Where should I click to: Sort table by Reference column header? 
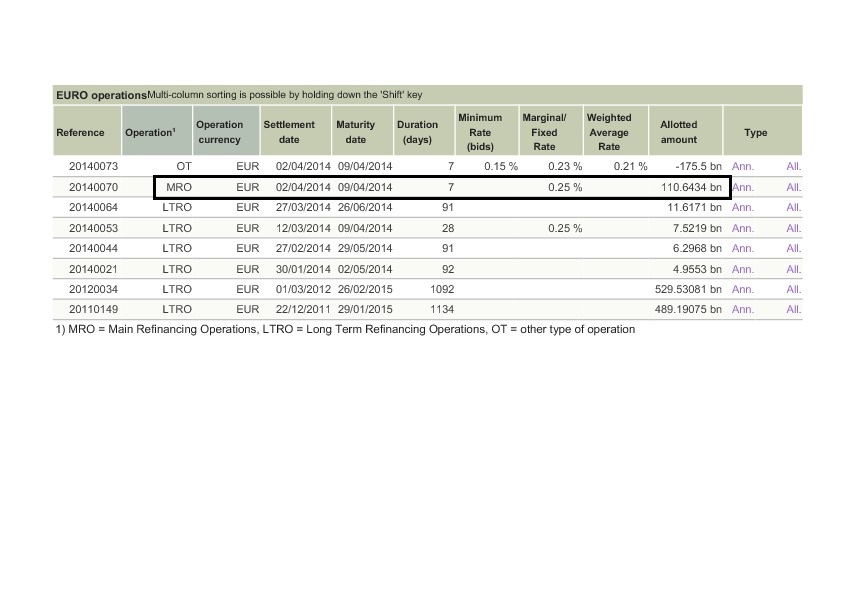coord(87,131)
